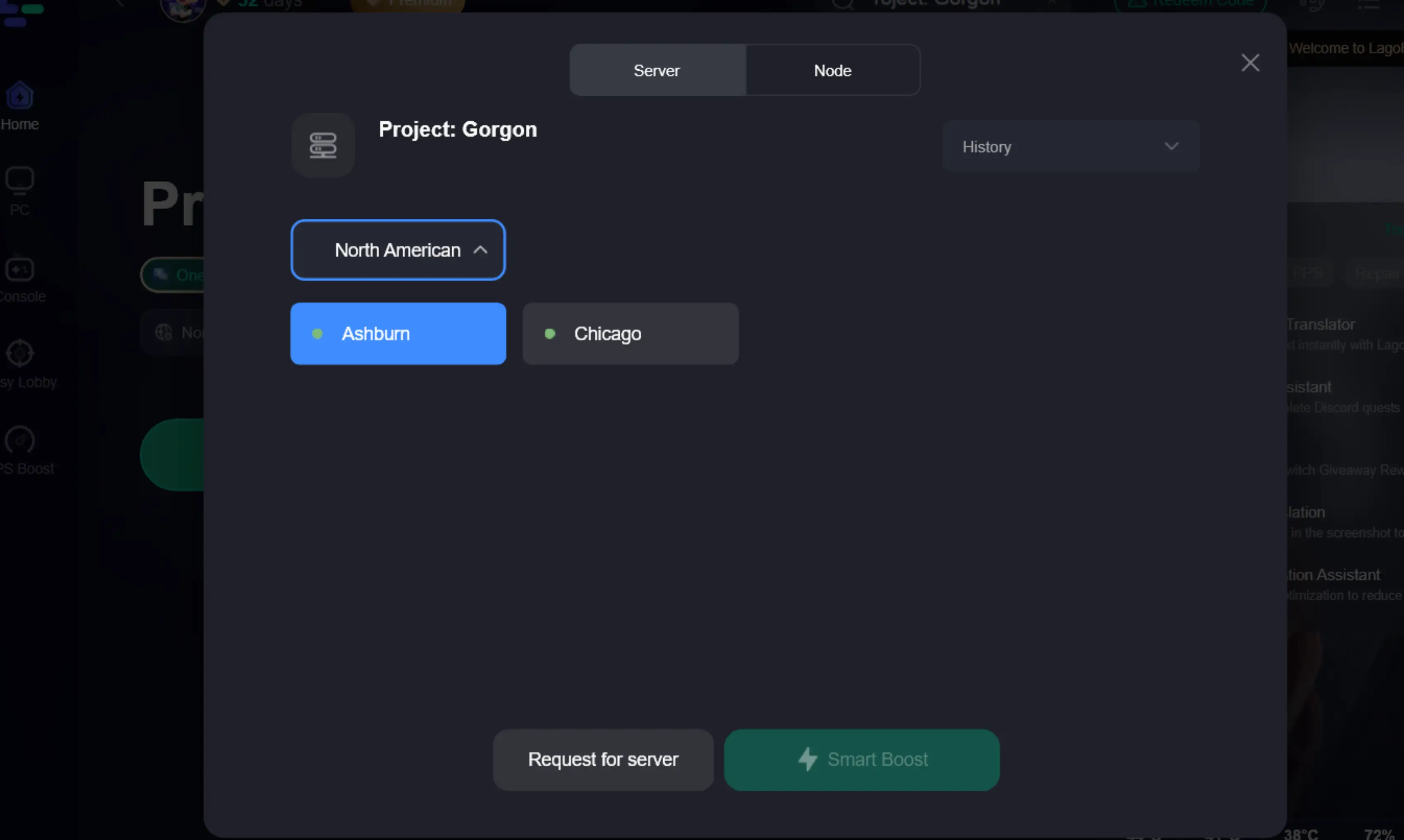The height and width of the screenshot is (840, 1404).
Task: Click the Project: Gorgon title text
Action: point(457,130)
